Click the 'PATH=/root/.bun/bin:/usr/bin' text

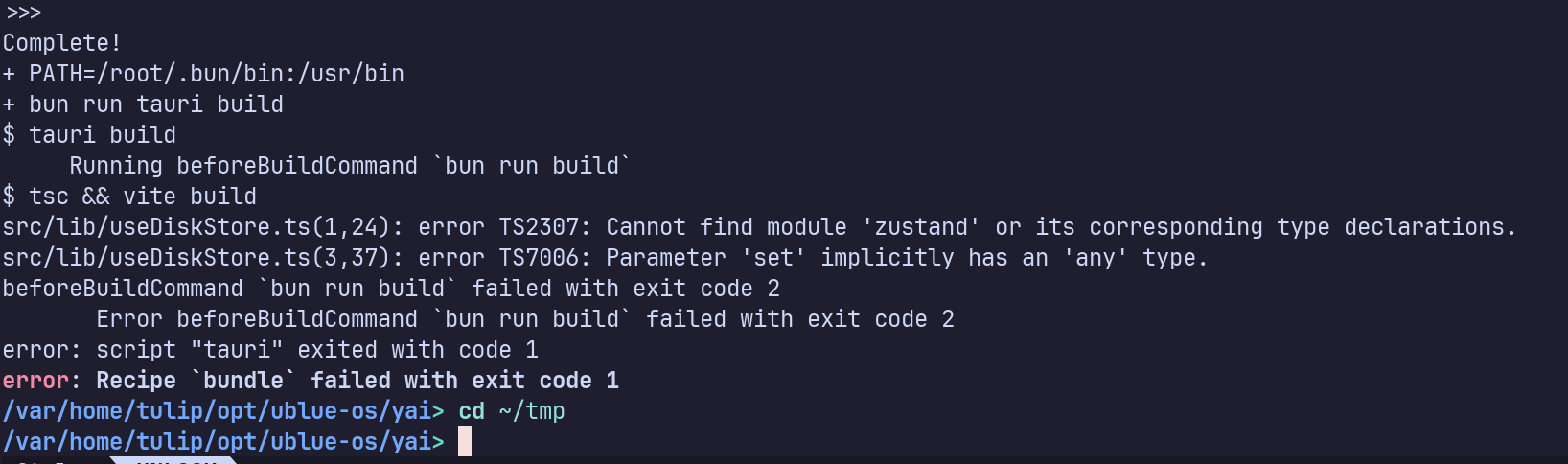(217, 74)
